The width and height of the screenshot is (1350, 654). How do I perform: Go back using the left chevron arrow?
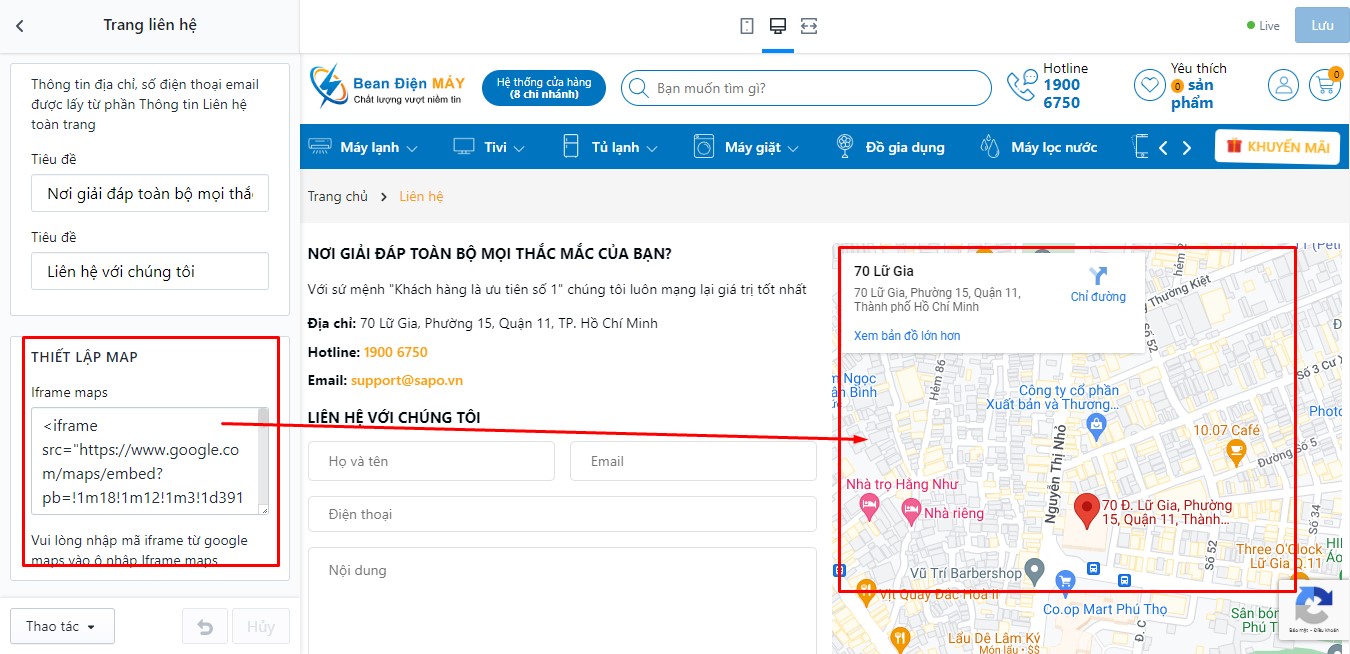19,26
